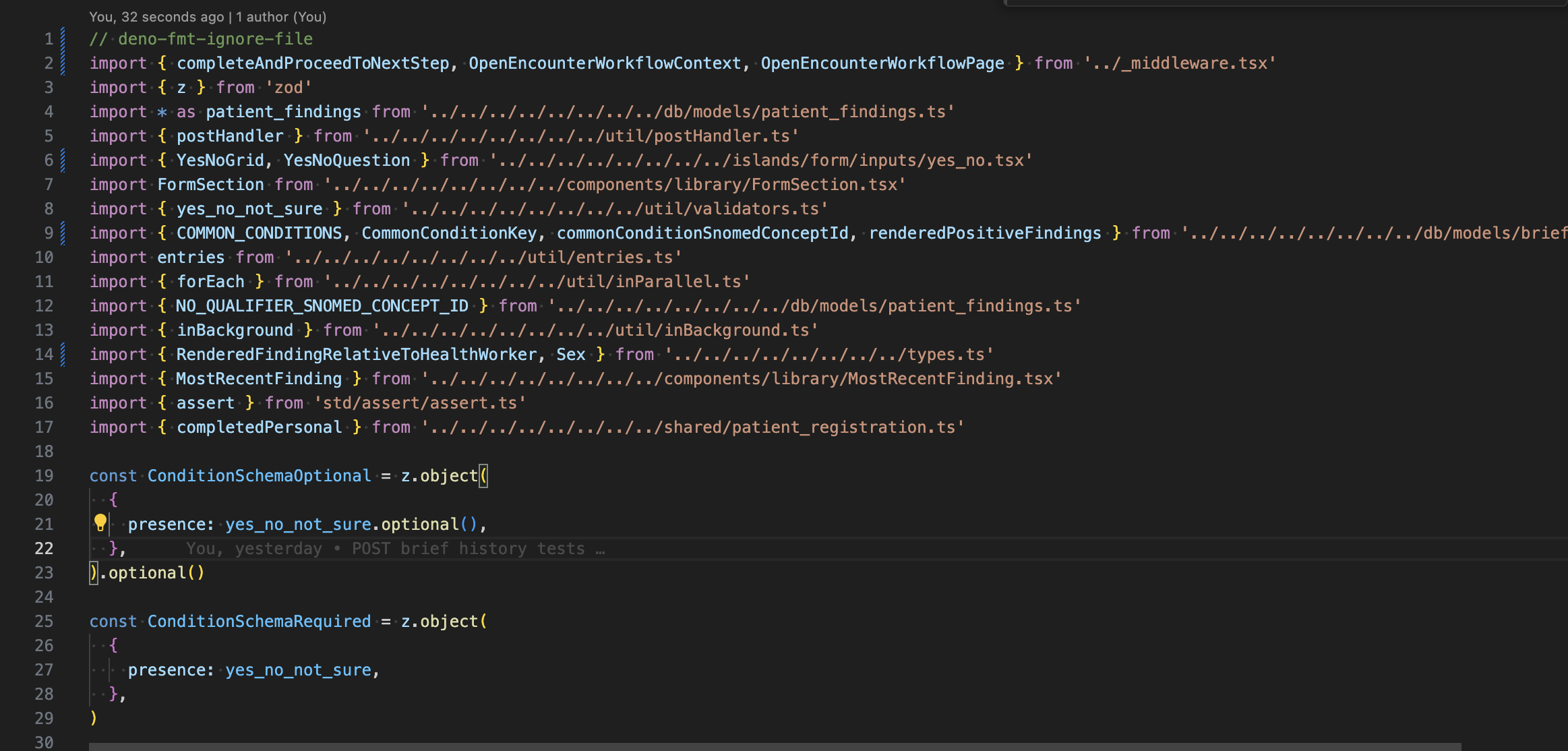
Task: Click the '../_middleware.tsx' import path
Action: tap(1180, 63)
